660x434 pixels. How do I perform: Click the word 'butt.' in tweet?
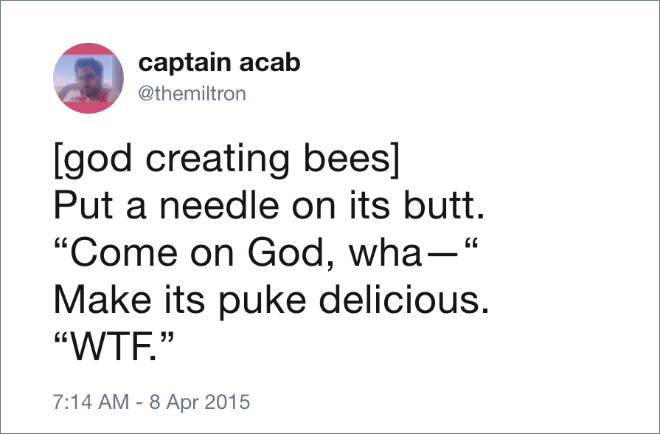tap(444, 206)
